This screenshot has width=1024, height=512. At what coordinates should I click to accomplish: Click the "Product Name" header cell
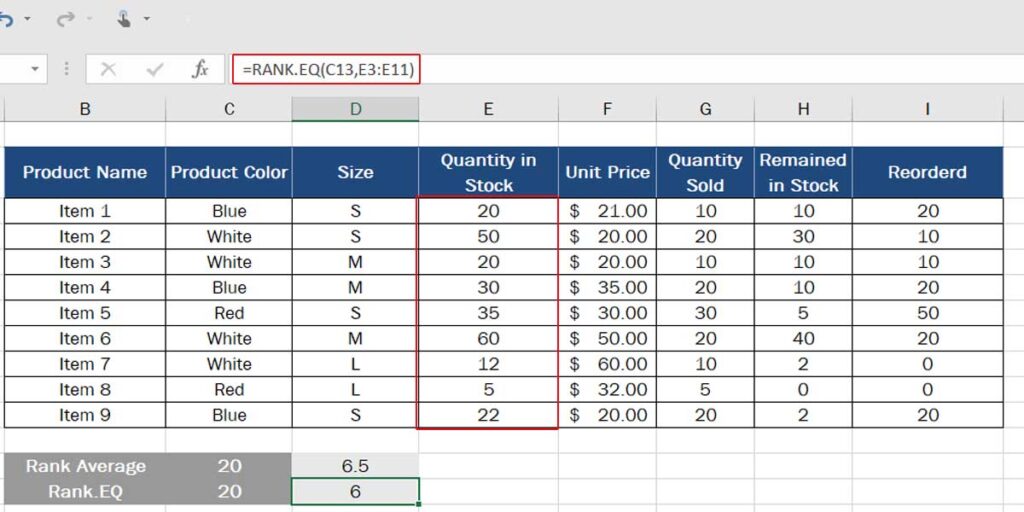pyautogui.click(x=85, y=172)
